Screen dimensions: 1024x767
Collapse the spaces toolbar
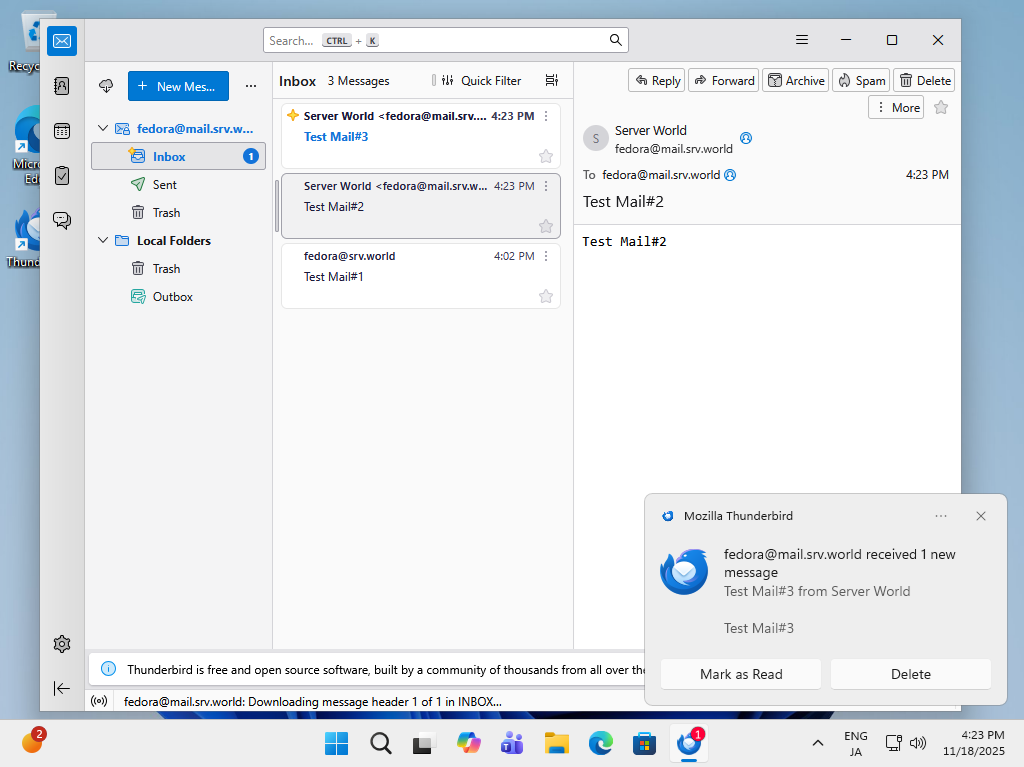[x=62, y=688]
